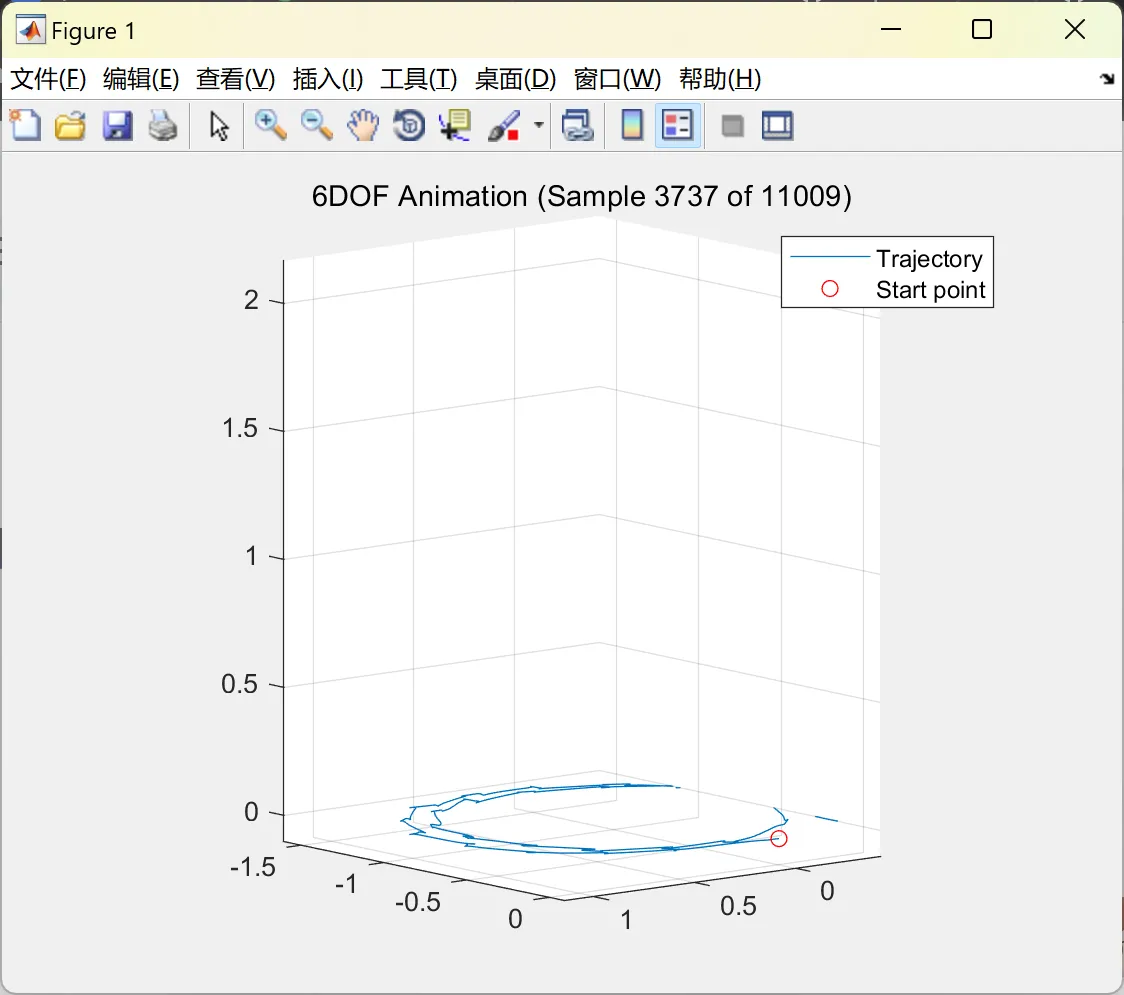The width and height of the screenshot is (1124, 995).
Task: Click the red start point circle marker
Action: [x=778, y=838]
